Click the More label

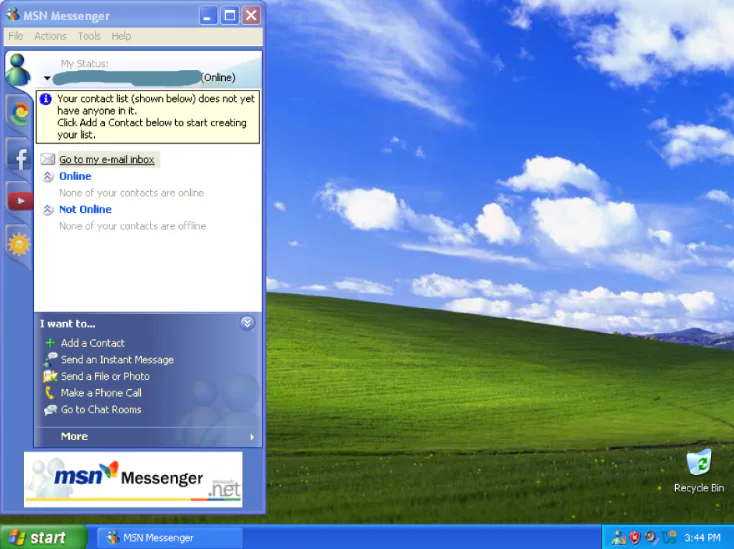[74, 436]
